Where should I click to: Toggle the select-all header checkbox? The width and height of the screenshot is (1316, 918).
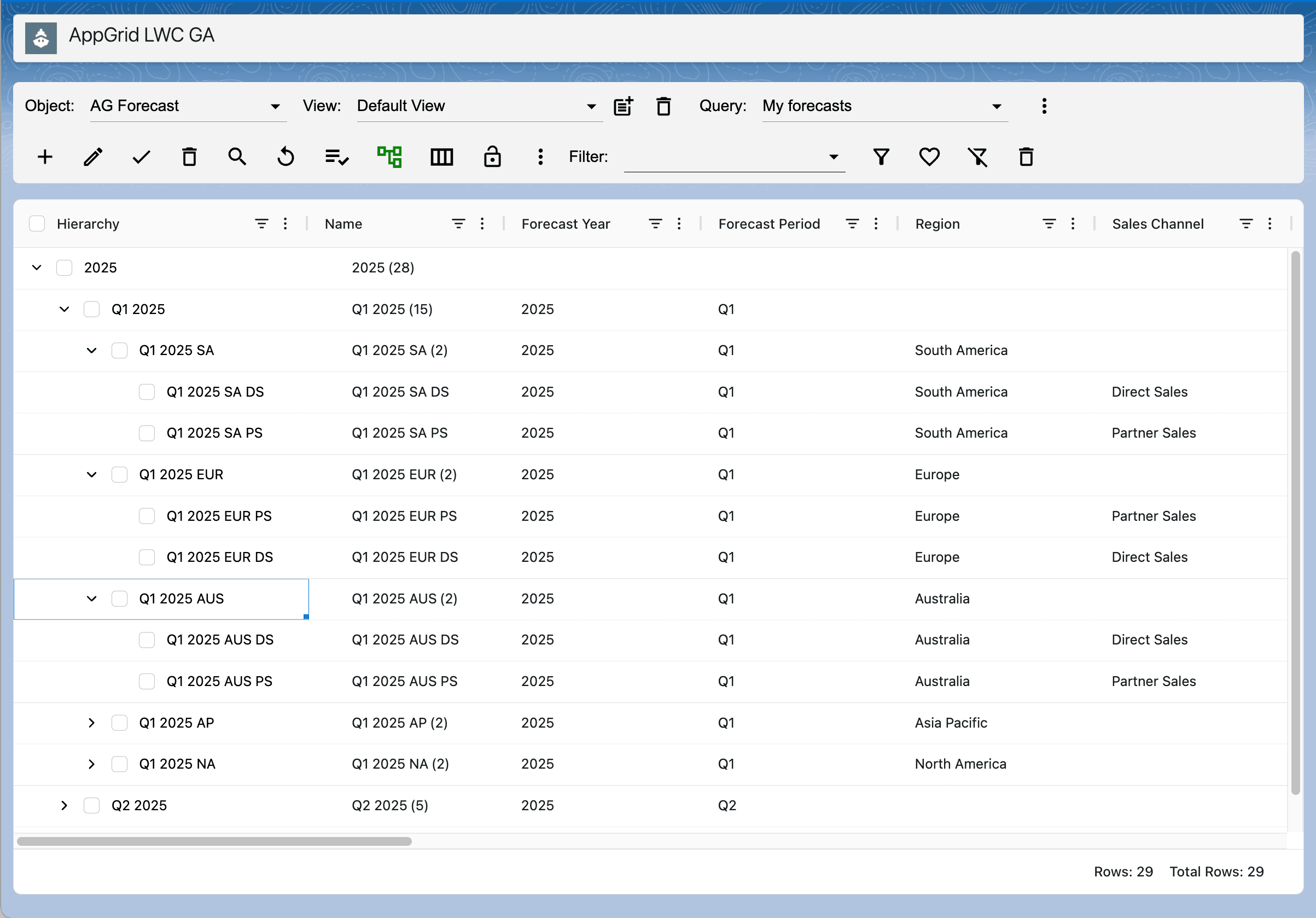tap(37, 224)
